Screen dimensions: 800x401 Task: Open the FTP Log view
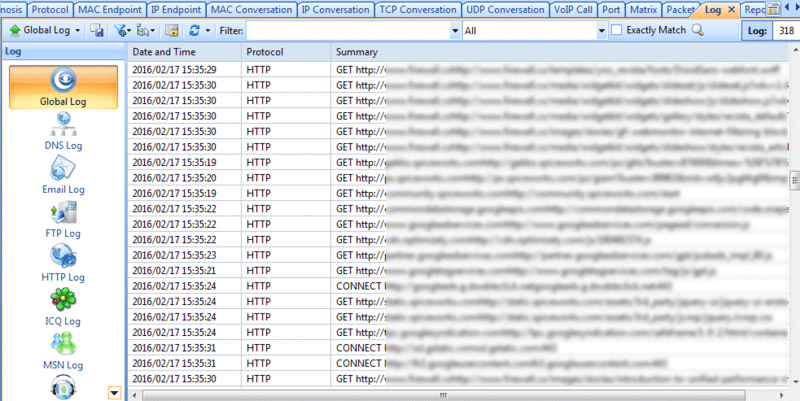point(63,219)
